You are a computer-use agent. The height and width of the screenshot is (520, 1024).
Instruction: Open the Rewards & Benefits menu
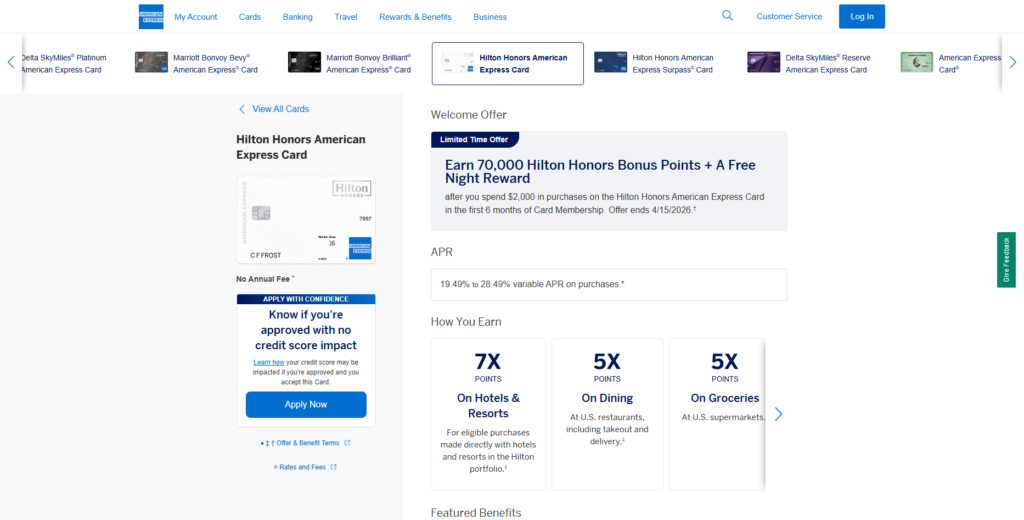click(415, 17)
